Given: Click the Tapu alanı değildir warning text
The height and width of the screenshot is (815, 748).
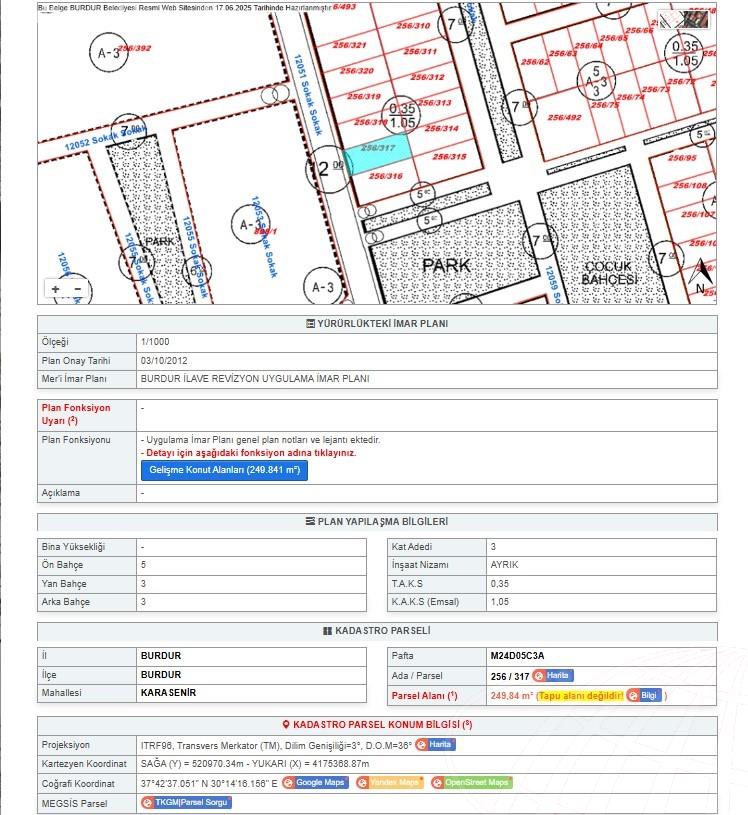Looking at the screenshot, I should point(581,695).
